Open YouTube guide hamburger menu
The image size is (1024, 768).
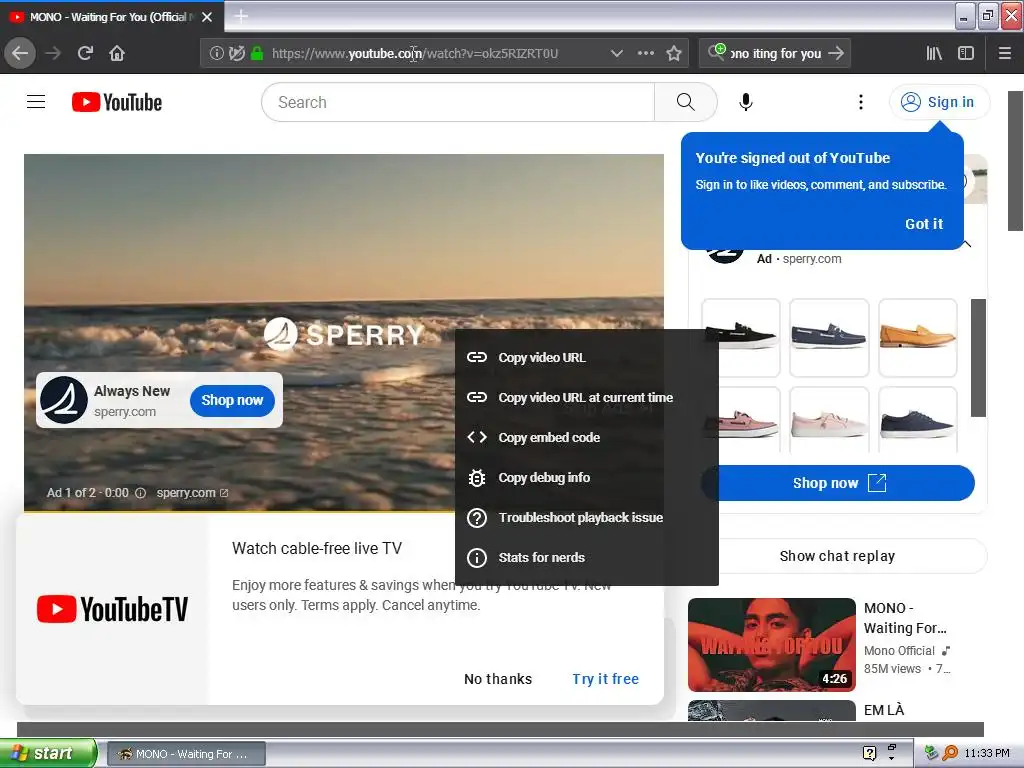36,102
